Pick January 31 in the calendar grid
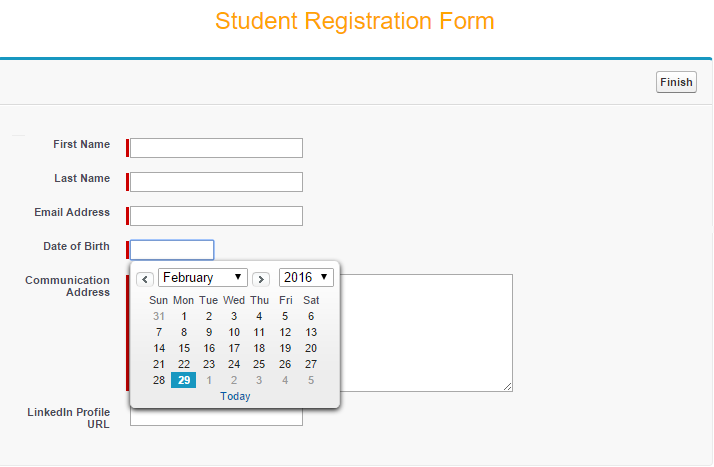 tap(159, 316)
